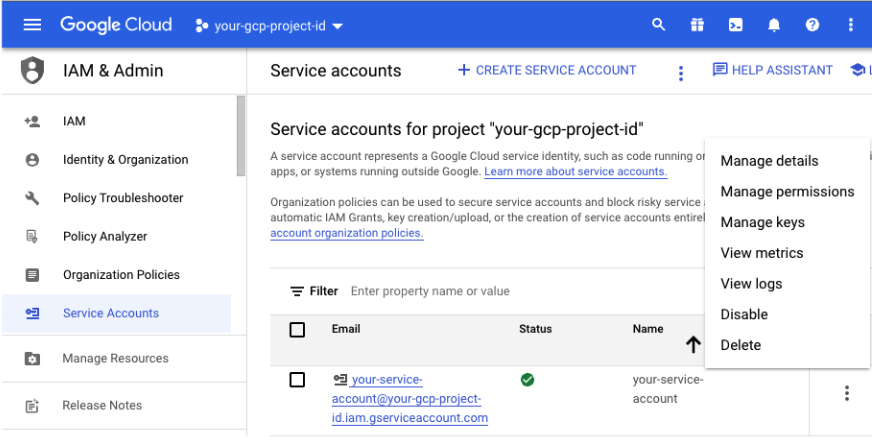Follow account organization policies link
Viewport: 872px width, 447px height.
coord(347,233)
